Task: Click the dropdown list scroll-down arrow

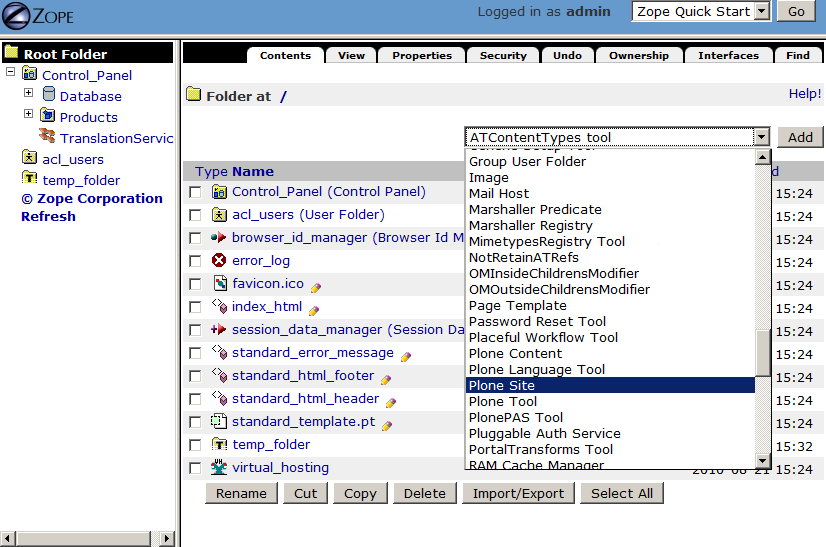Action: point(762,461)
